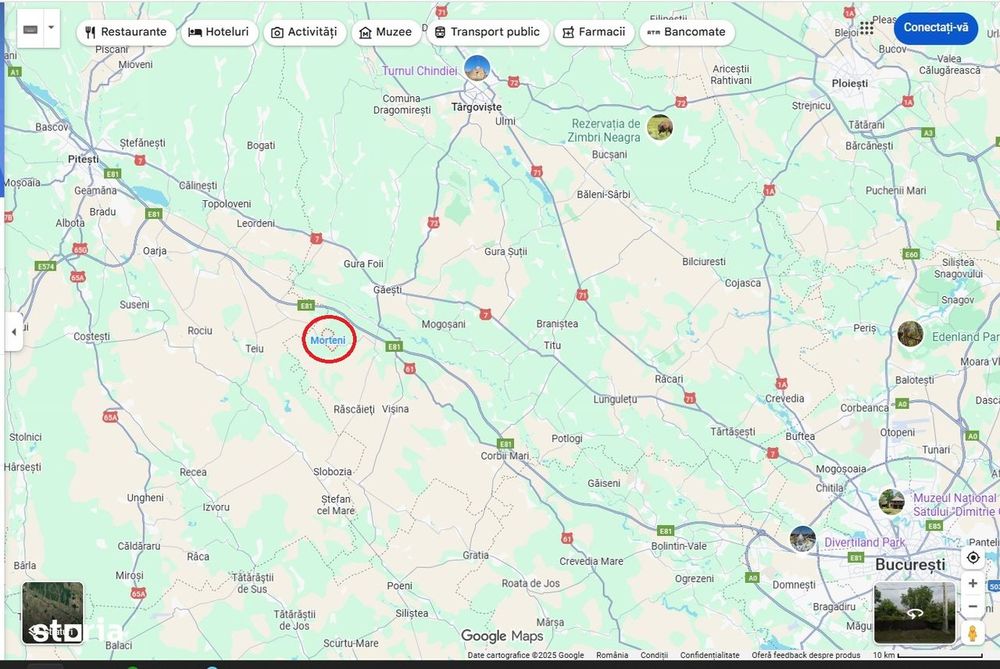Open Rezervația de Zimbri Neagra marker
1000x669 pixels.
[660, 128]
